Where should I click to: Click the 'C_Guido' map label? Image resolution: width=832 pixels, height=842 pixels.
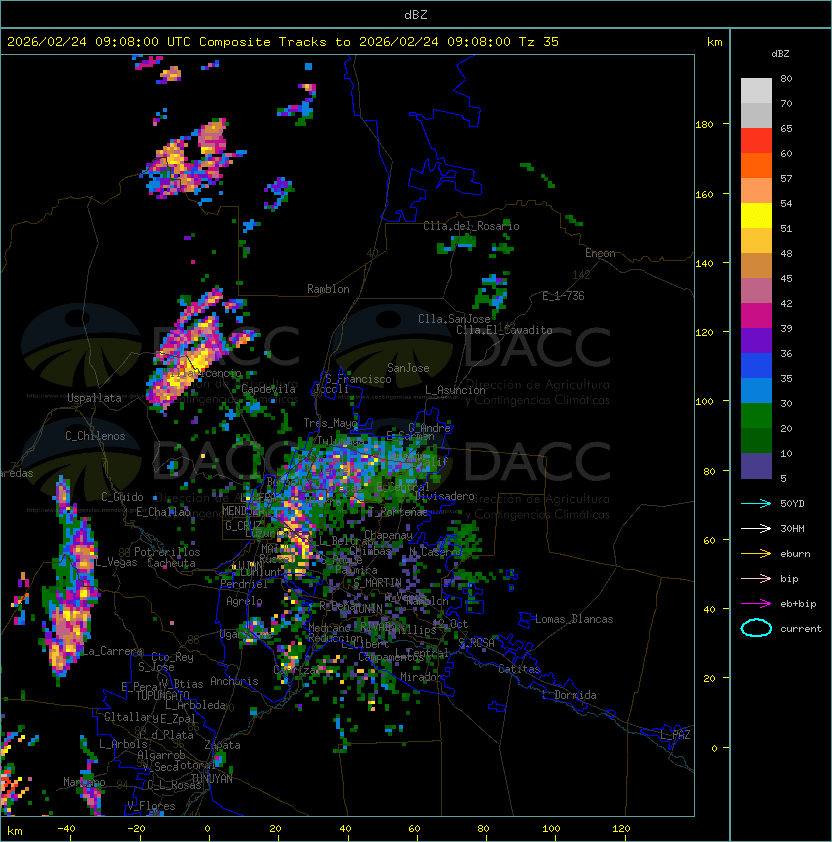(x=122, y=497)
